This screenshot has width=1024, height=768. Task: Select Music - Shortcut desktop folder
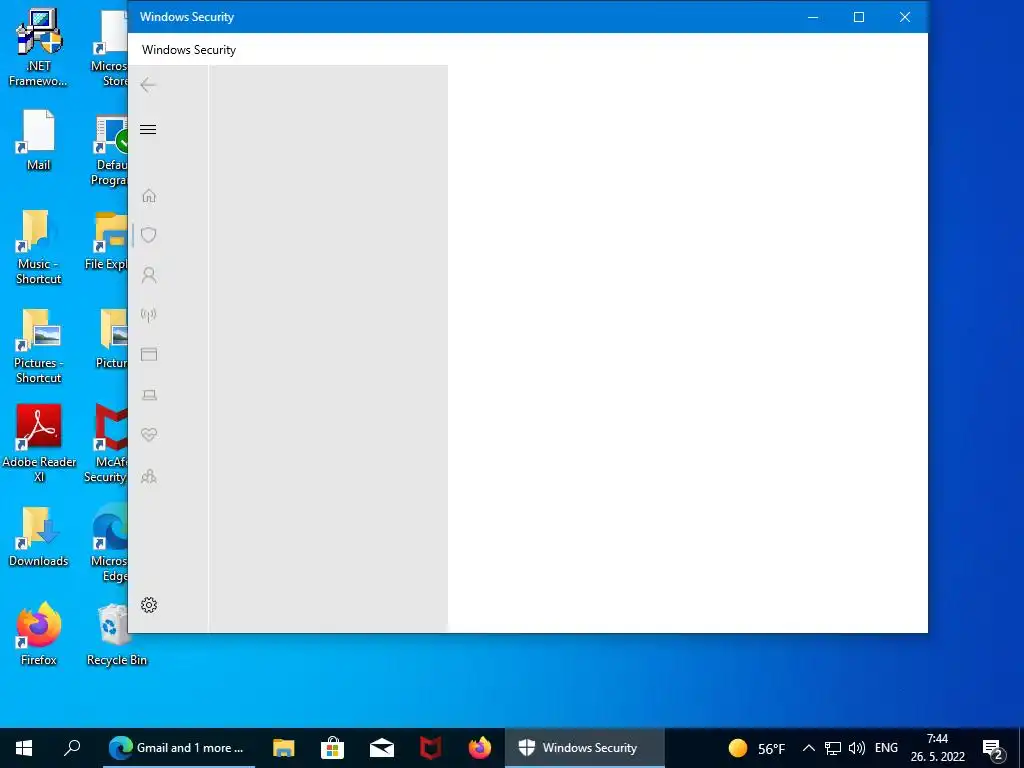pyautogui.click(x=39, y=247)
